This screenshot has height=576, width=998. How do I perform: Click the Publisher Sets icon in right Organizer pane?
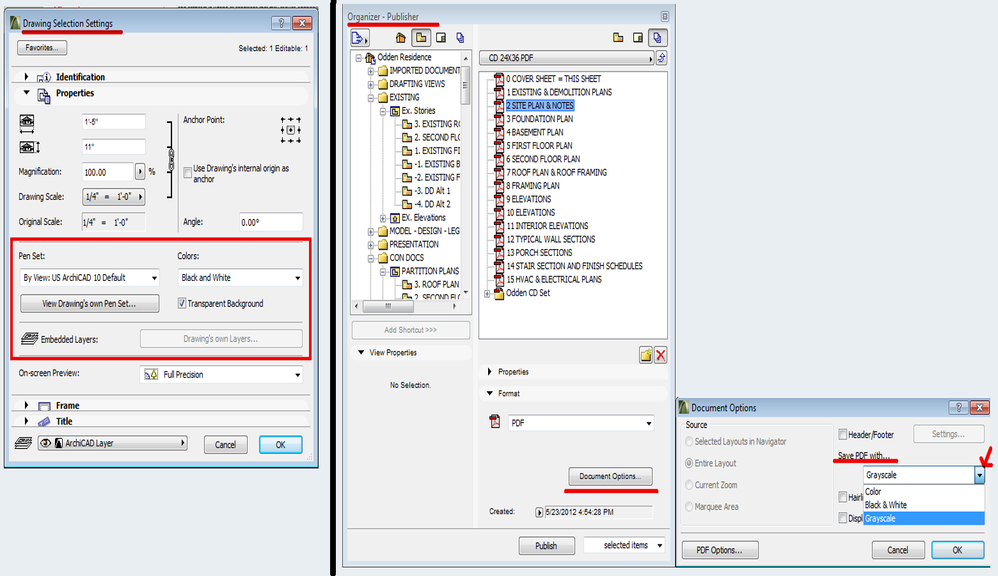(657, 38)
